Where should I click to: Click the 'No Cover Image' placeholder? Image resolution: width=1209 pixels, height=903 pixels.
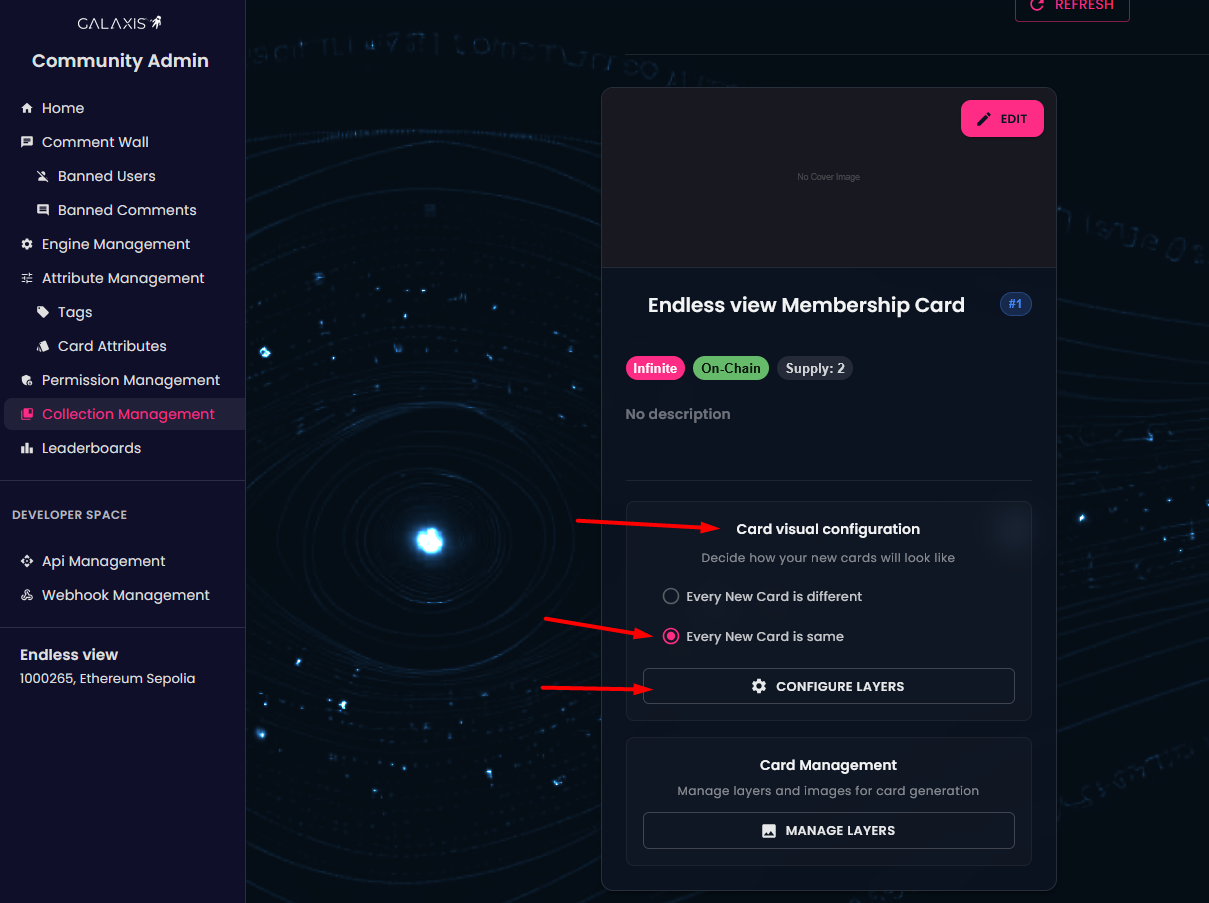pyautogui.click(x=828, y=177)
